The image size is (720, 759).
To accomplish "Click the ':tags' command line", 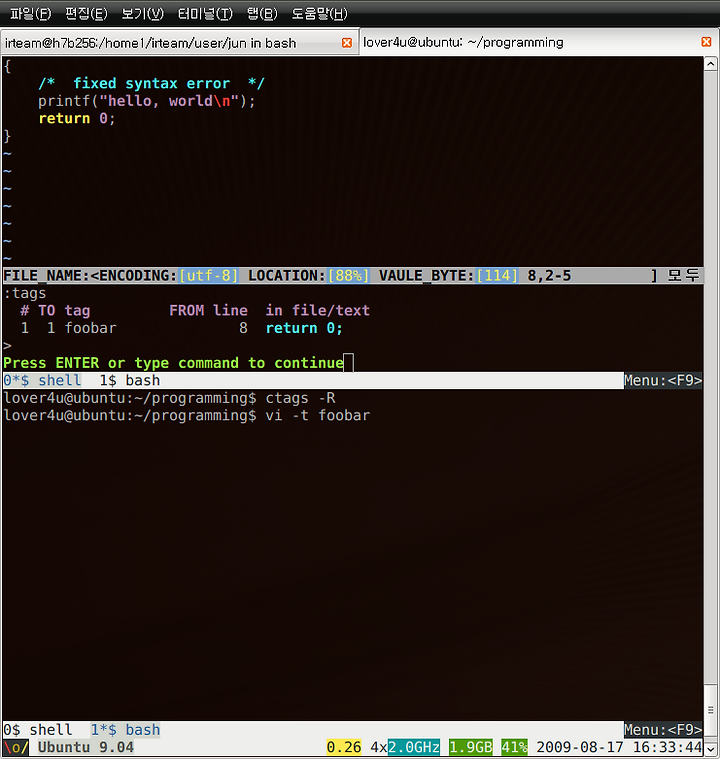I will click(25, 293).
